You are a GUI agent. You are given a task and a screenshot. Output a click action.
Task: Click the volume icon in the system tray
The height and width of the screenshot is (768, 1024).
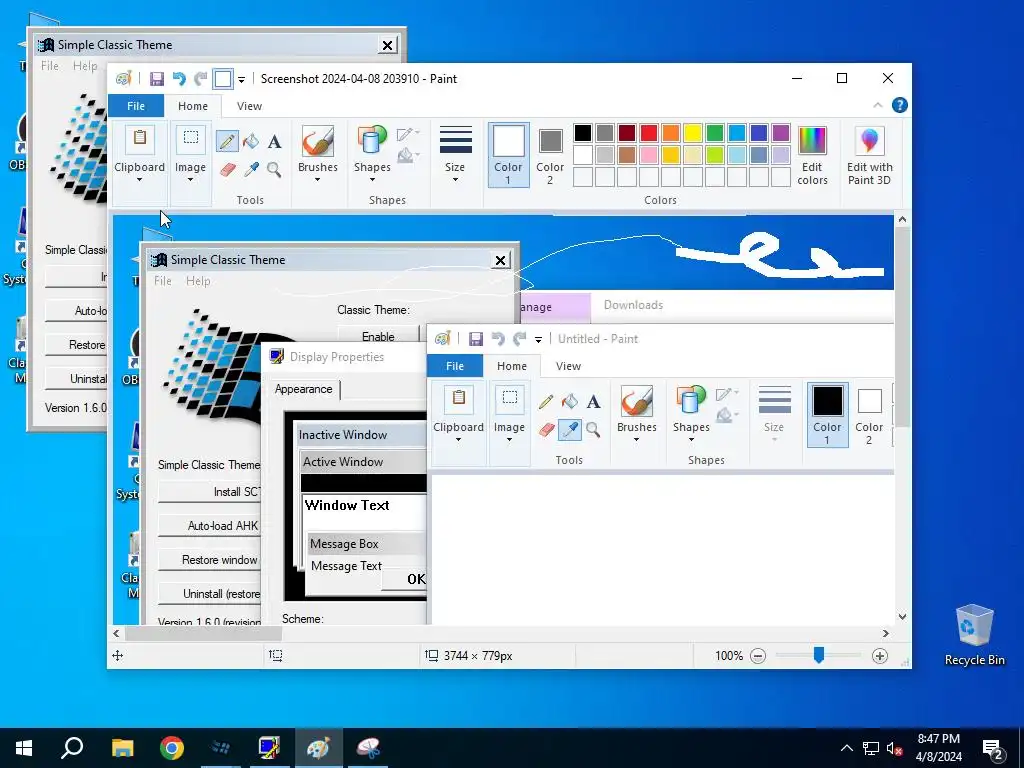(894, 748)
